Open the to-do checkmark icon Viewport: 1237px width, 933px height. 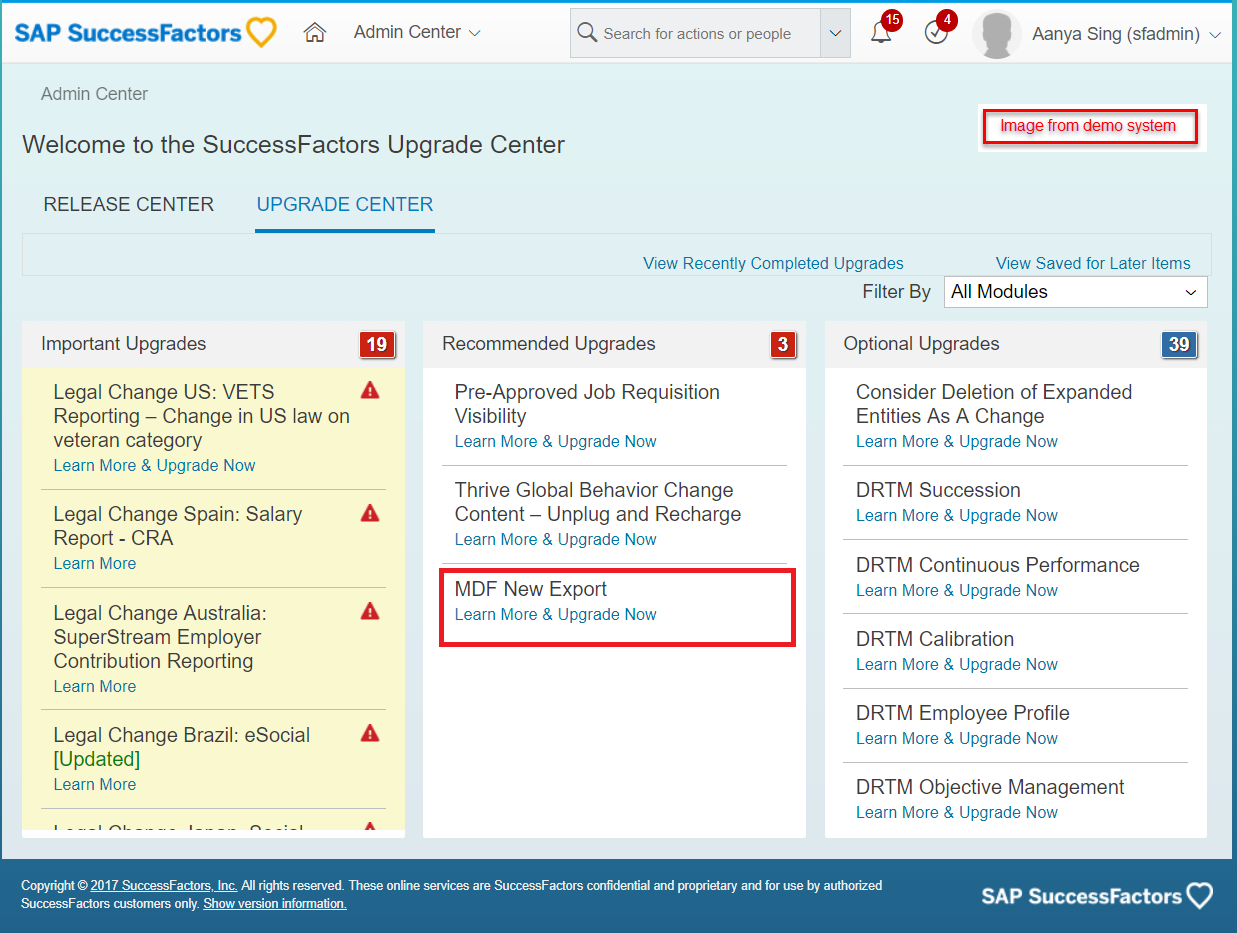[936, 33]
